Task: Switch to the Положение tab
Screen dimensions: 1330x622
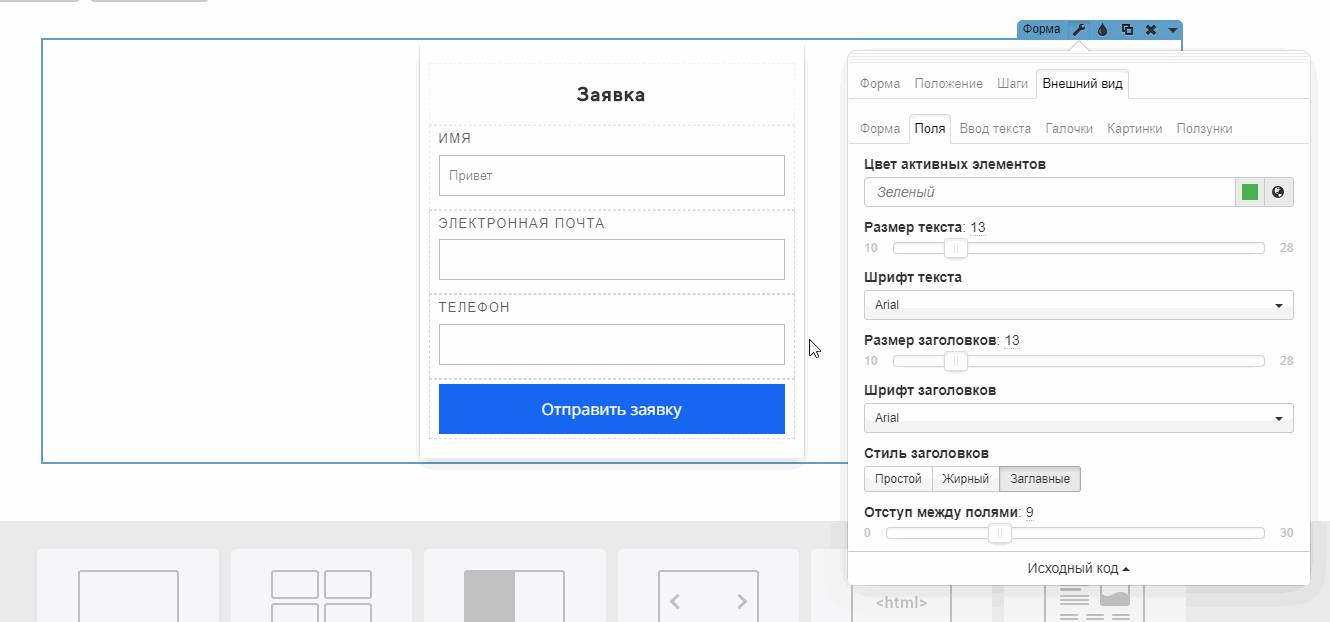Action: coord(948,84)
